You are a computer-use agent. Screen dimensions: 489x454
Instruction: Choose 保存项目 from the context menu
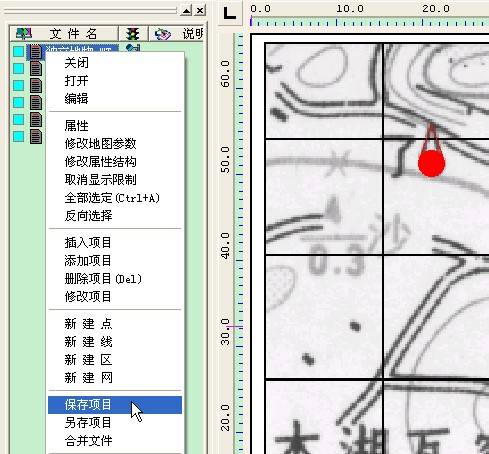[88, 405]
